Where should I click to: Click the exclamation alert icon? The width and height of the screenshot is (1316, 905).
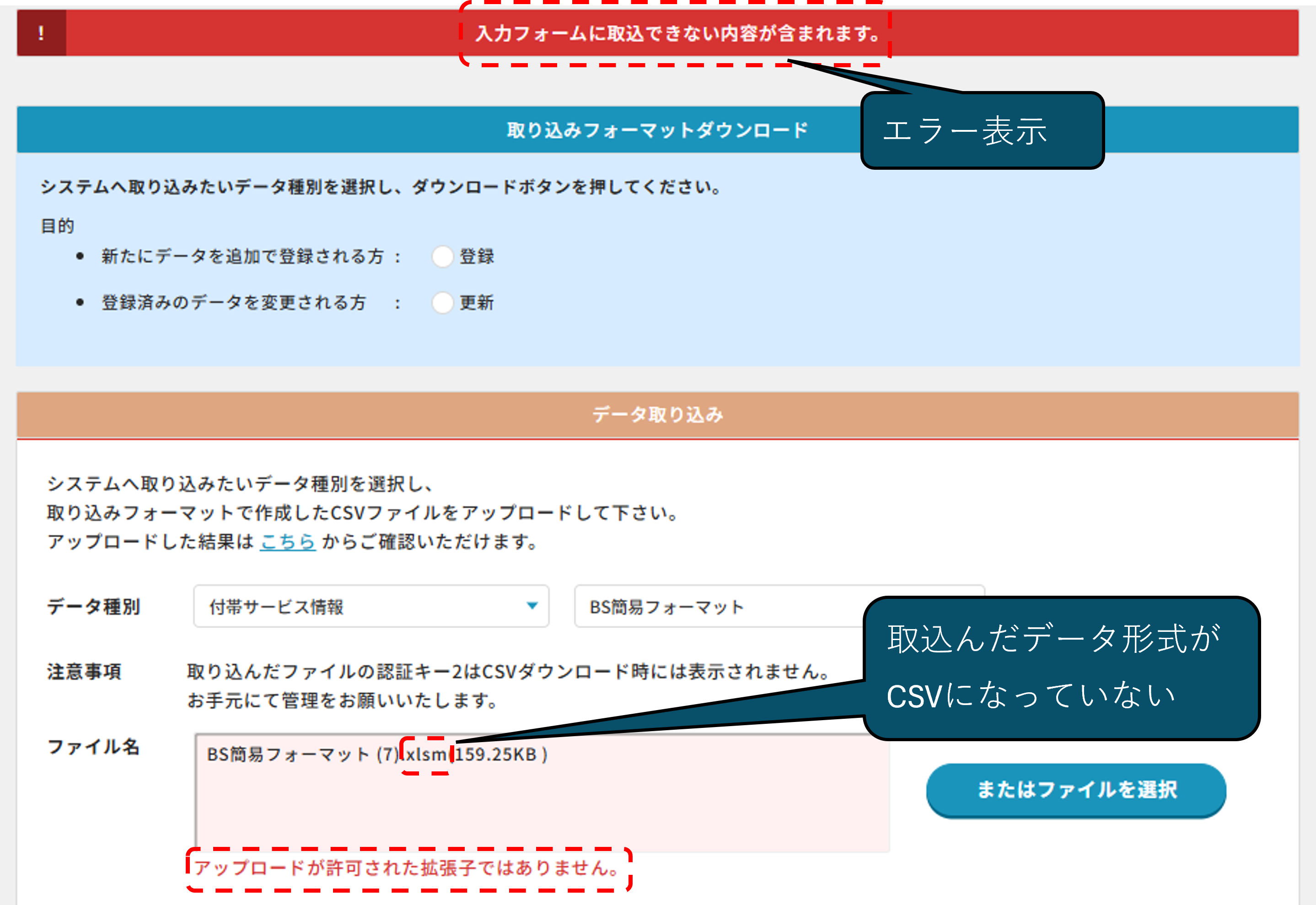pyautogui.click(x=41, y=33)
